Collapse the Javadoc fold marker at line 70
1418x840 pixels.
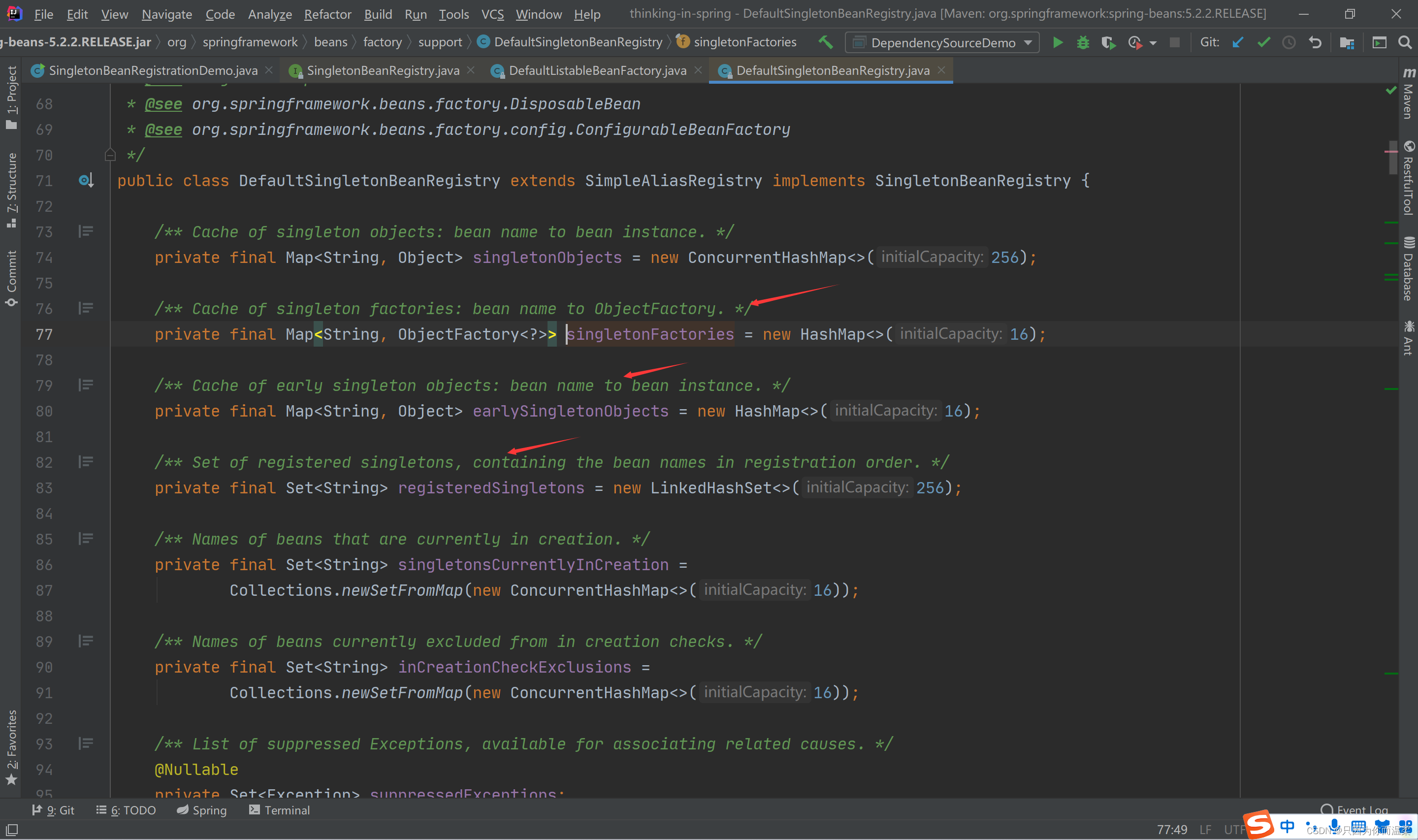[110, 155]
